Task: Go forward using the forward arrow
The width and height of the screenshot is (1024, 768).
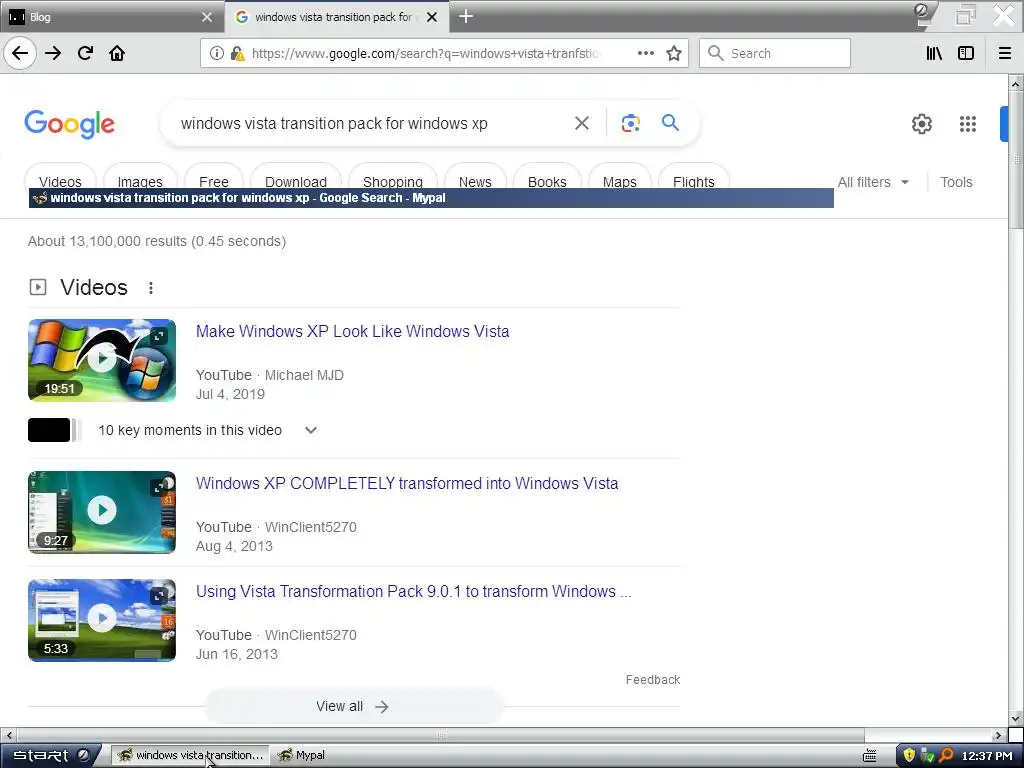Action: click(x=53, y=53)
